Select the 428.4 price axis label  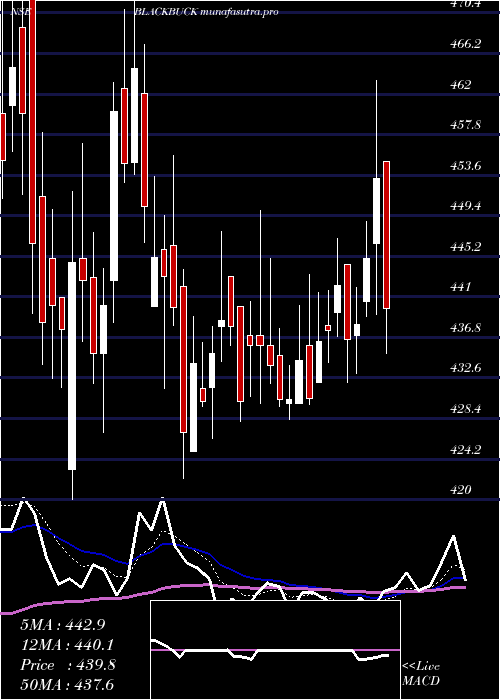click(465, 409)
